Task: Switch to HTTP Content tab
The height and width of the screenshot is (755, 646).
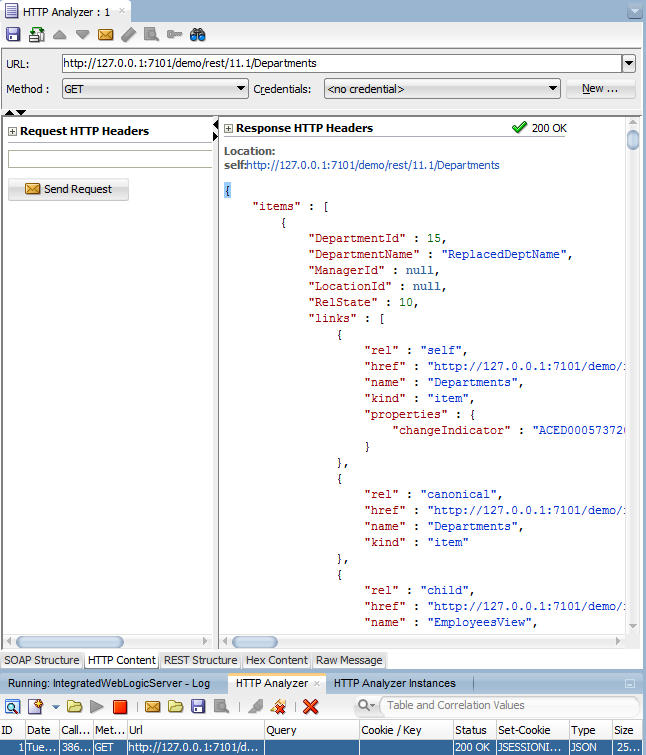Action: 122,660
